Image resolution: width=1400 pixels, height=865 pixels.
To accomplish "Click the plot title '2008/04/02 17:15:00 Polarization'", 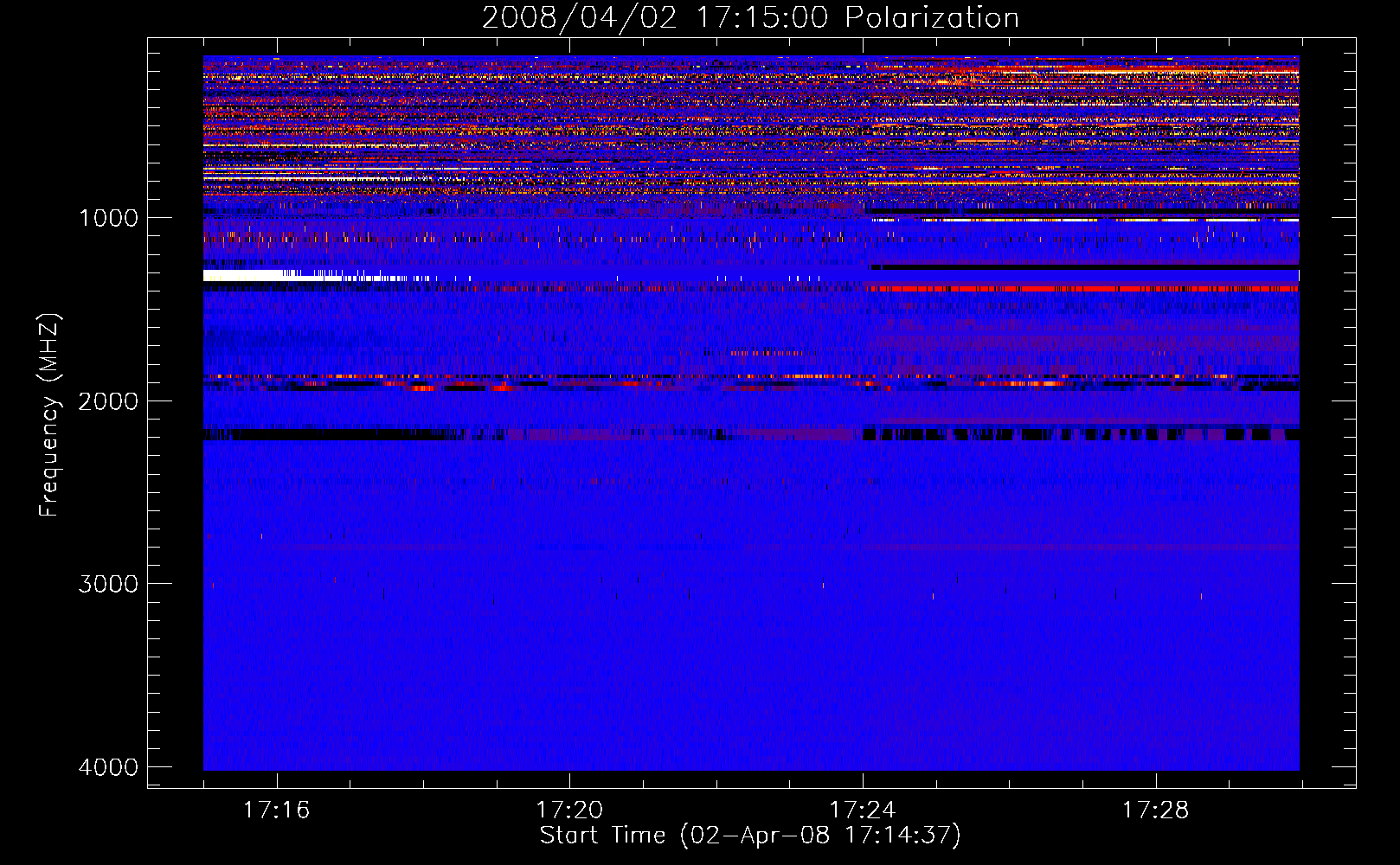I will click(x=750, y=17).
